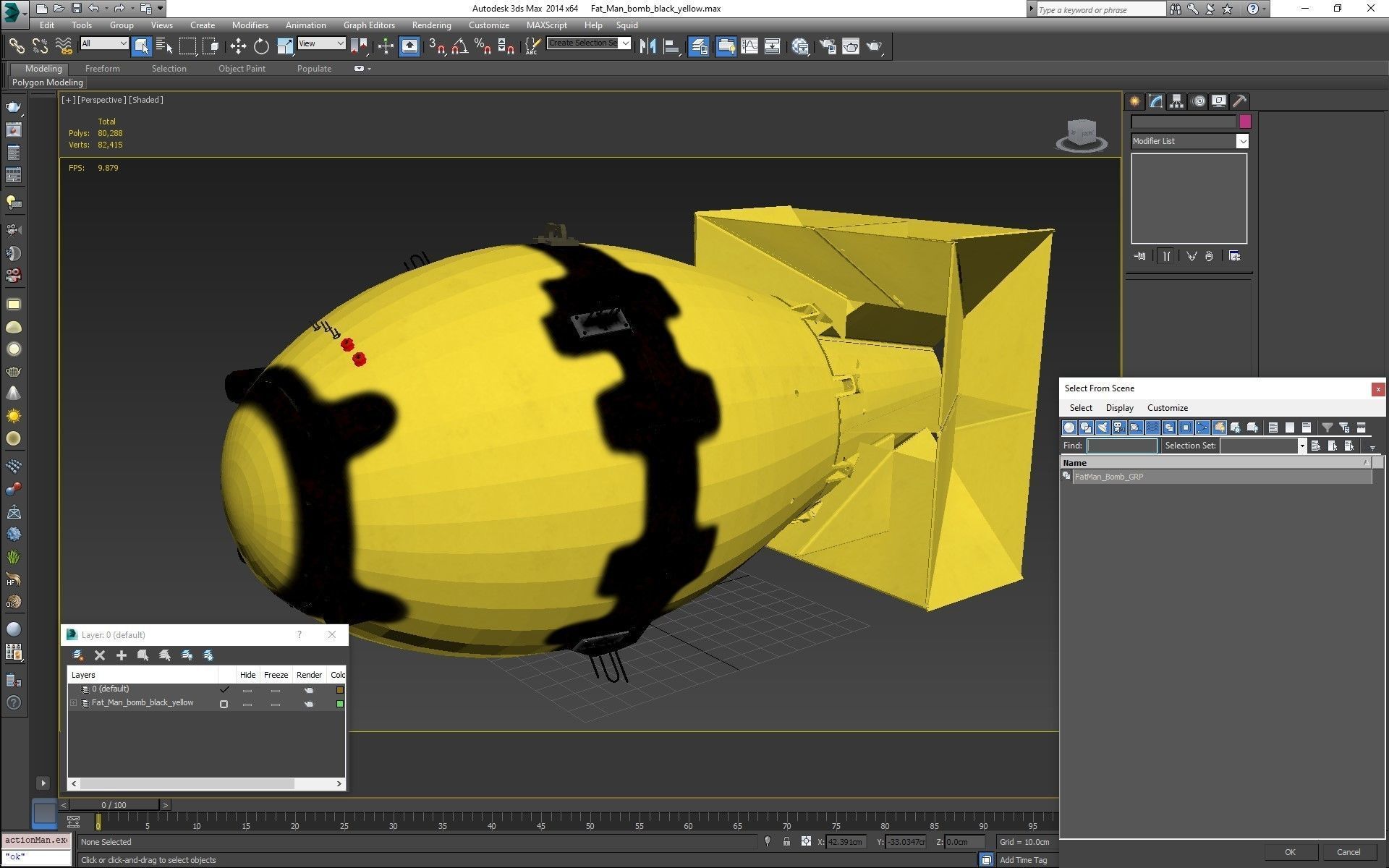This screenshot has height=868, width=1389.
Task: Make Fat_Man_bomb_black_yellow the current layer
Action: pyautogui.click(x=224, y=704)
